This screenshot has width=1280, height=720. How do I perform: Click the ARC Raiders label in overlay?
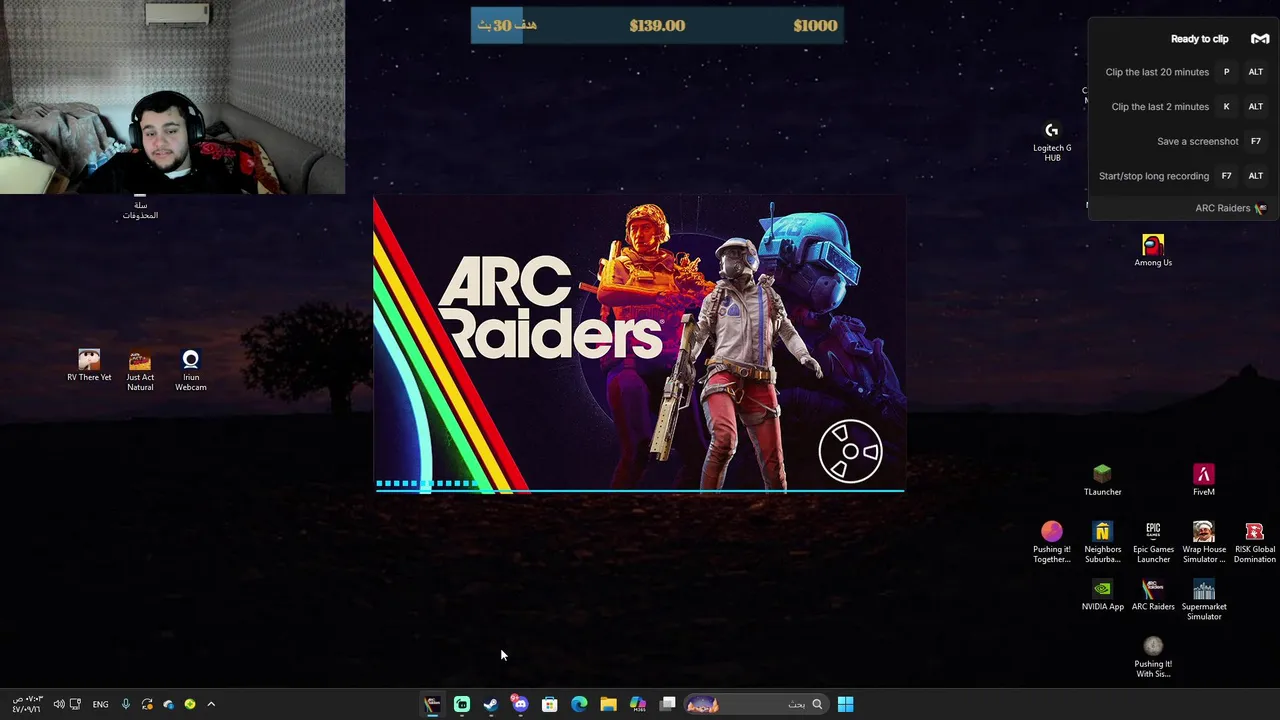click(1222, 208)
